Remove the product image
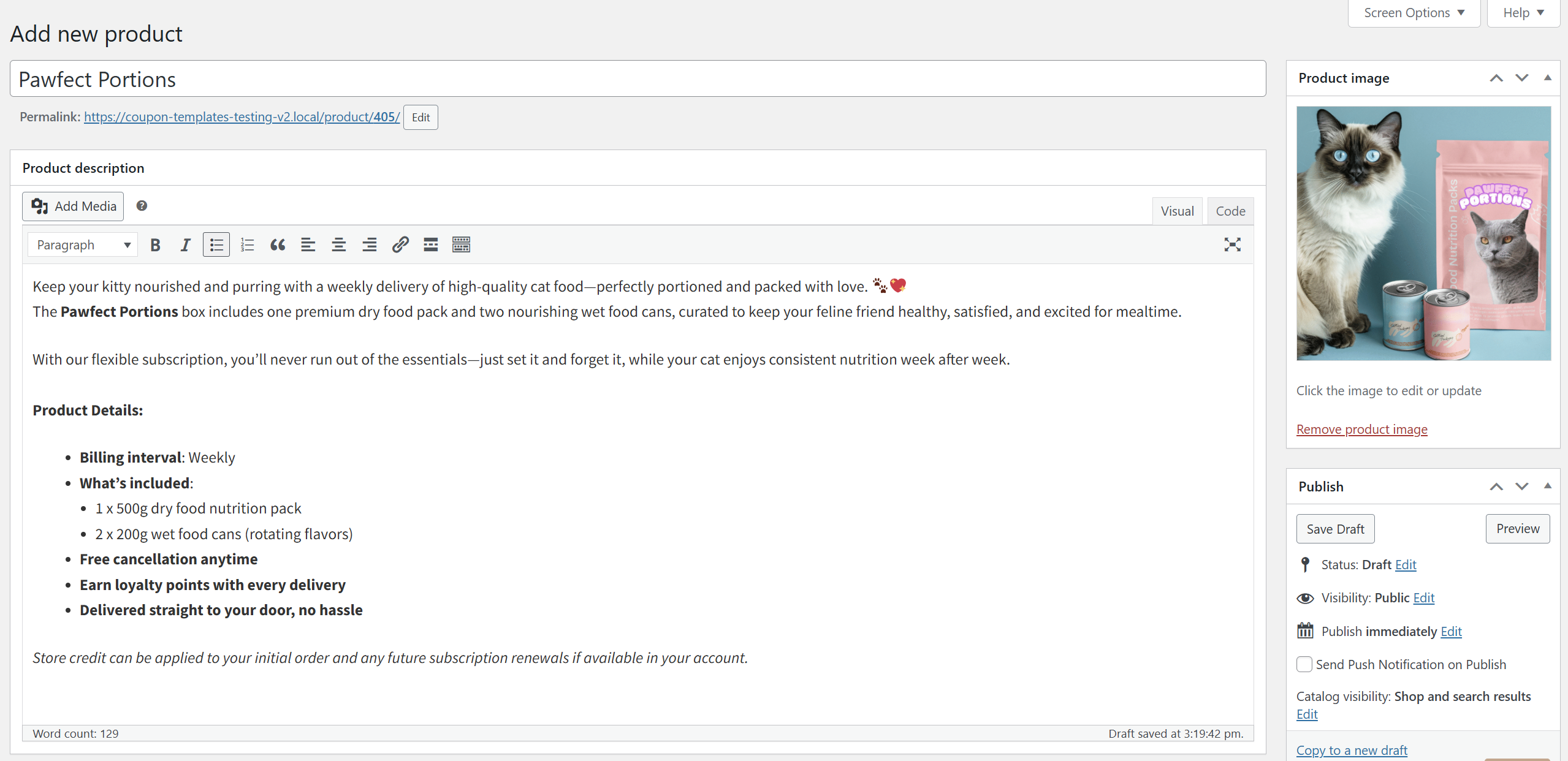1568x761 pixels. click(1361, 430)
